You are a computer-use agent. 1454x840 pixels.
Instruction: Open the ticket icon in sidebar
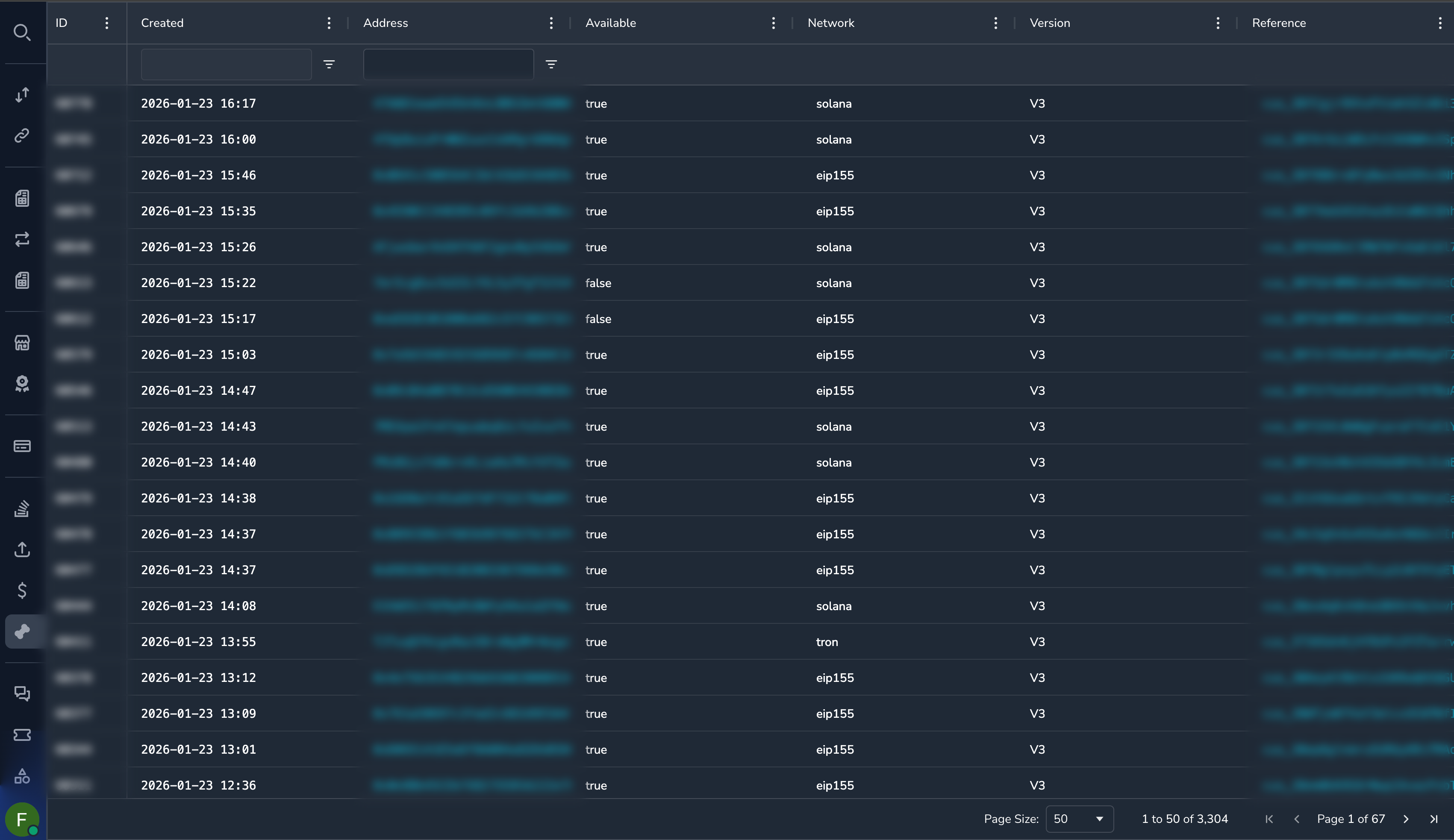pyautogui.click(x=22, y=734)
